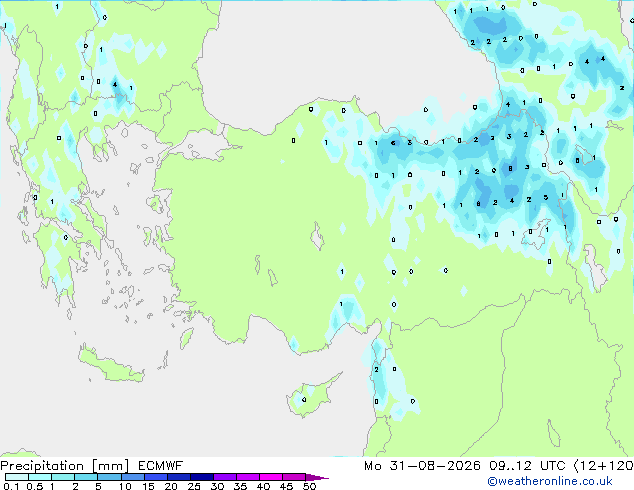Click the 0.5–1 mm legend color swatch
Screen dimensions: 634x490
point(40,477)
